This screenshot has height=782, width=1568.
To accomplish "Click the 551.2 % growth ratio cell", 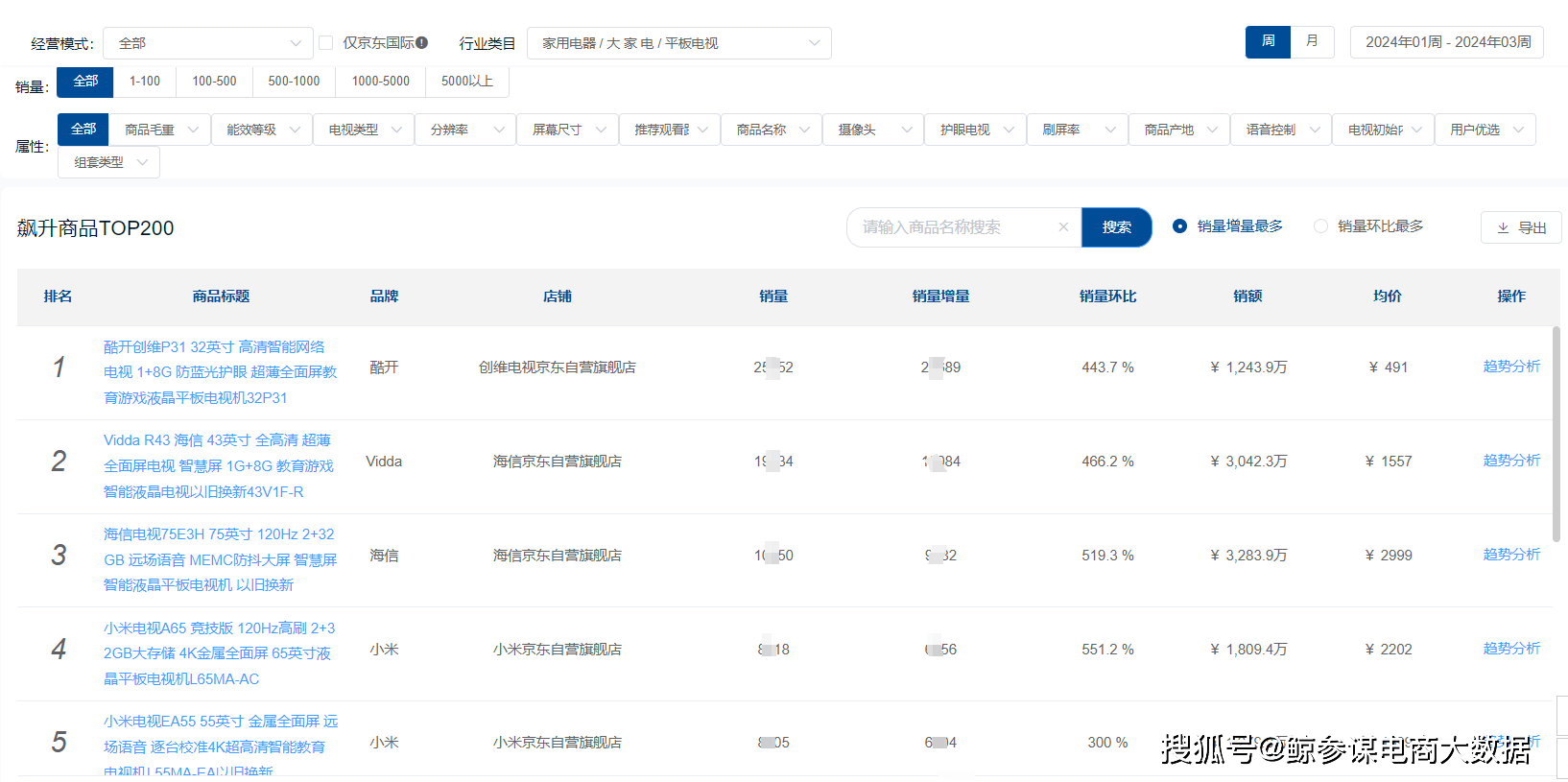I will point(1107,650).
